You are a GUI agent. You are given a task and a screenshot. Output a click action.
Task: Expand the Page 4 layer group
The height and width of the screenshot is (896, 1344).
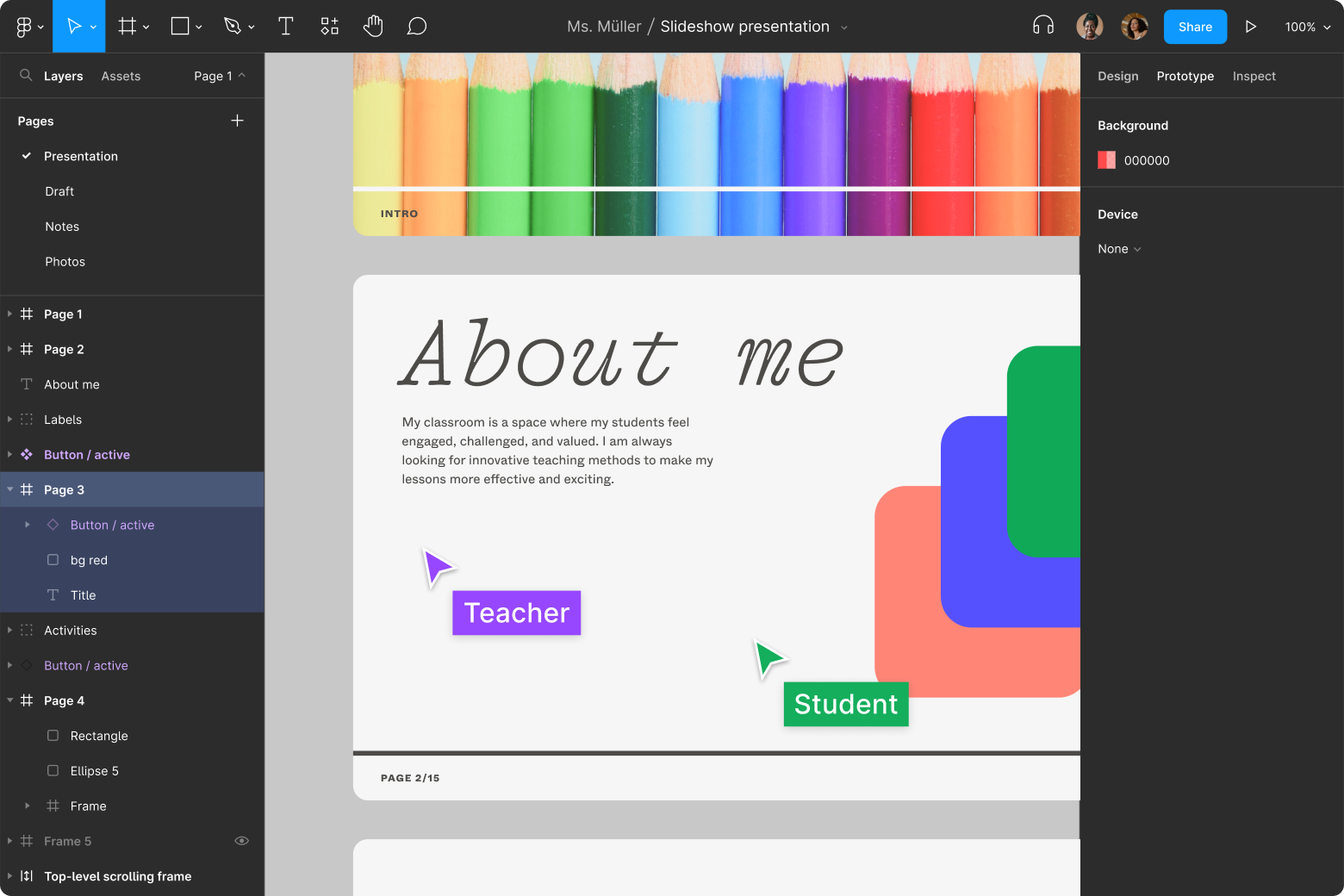point(9,700)
